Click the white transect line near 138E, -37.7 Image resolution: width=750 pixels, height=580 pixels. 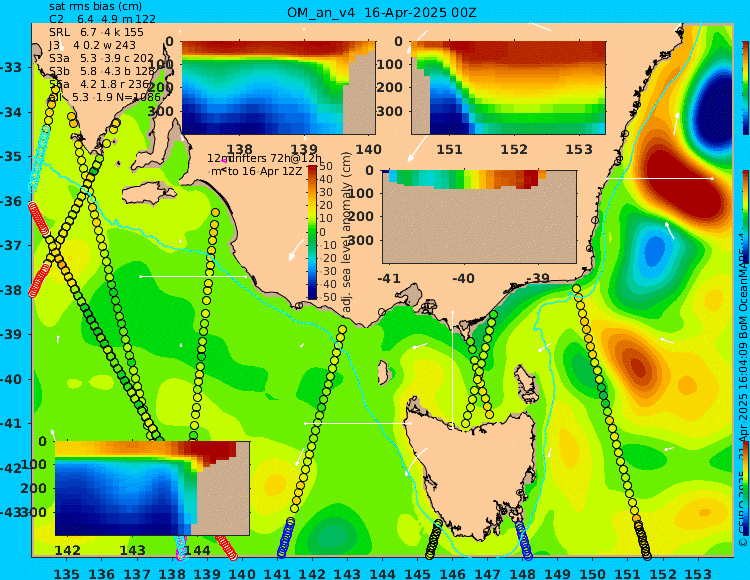point(193,276)
